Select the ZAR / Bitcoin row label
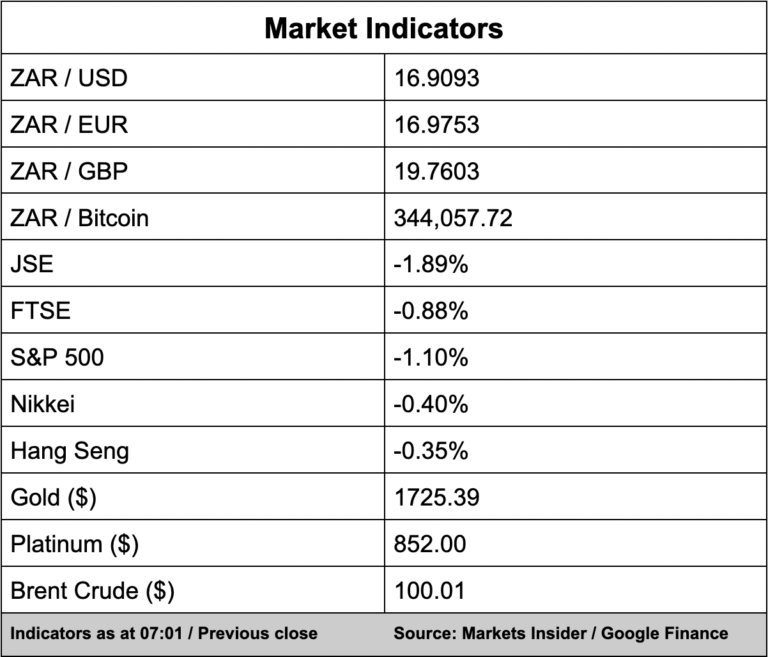 [79, 218]
